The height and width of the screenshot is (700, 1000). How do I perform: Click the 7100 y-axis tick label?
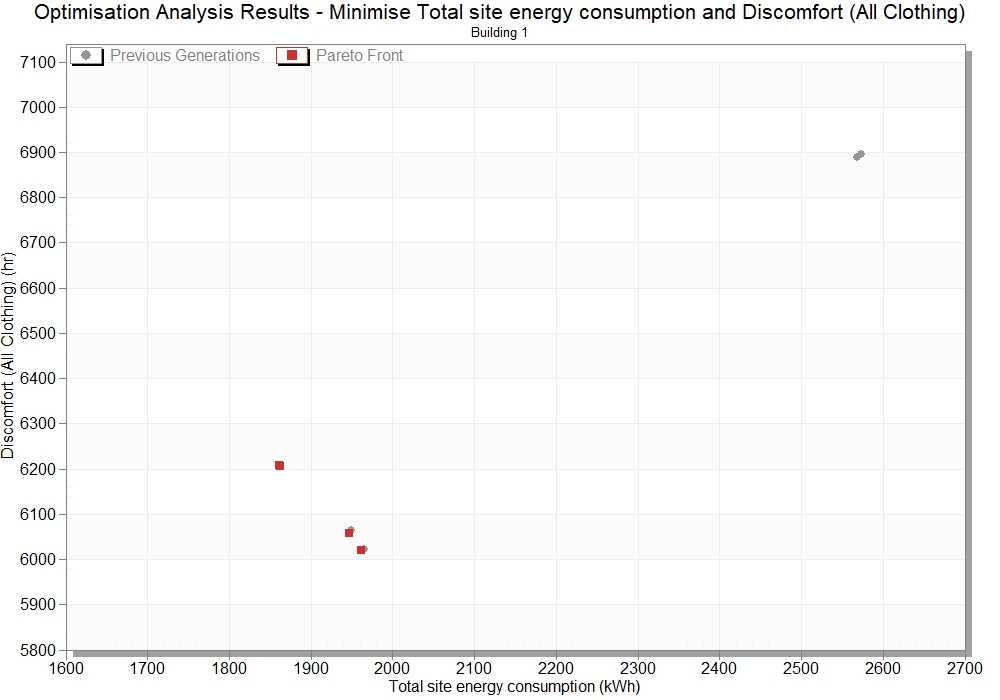tap(38, 62)
